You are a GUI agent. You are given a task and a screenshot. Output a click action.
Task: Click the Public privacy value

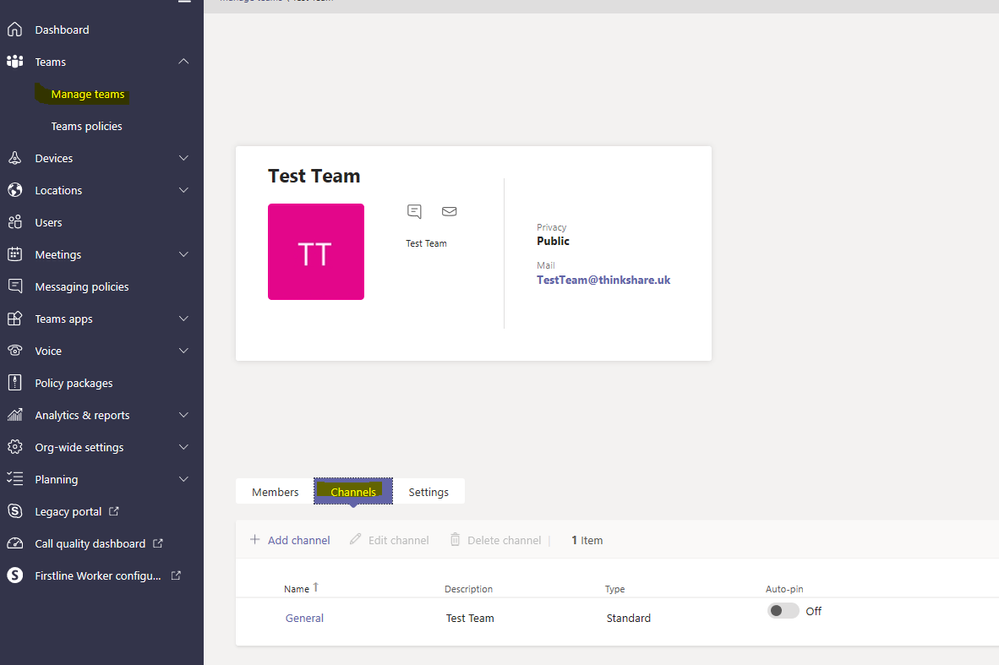pyautogui.click(x=553, y=241)
